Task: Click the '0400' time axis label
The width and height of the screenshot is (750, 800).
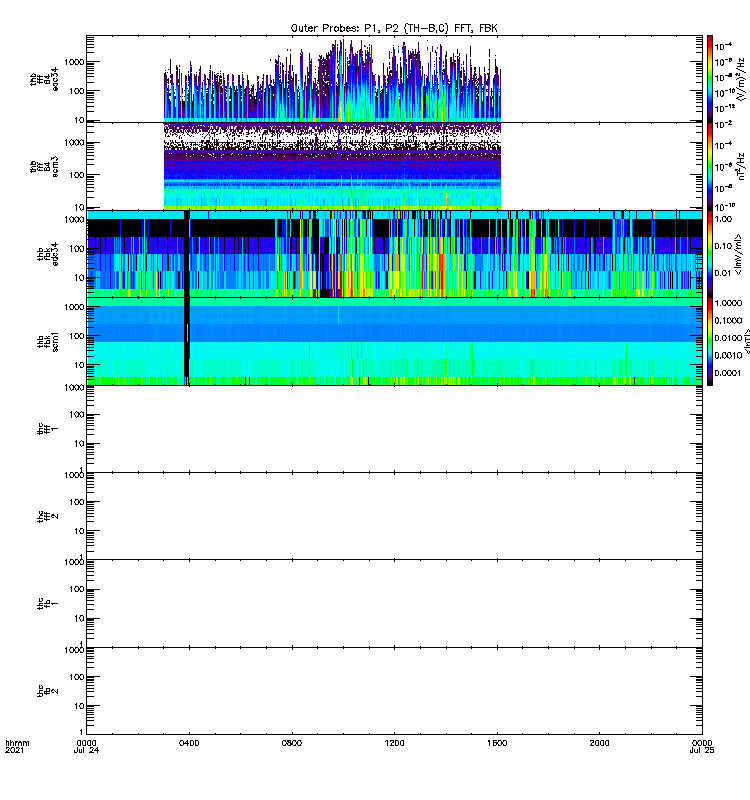Action: click(189, 743)
